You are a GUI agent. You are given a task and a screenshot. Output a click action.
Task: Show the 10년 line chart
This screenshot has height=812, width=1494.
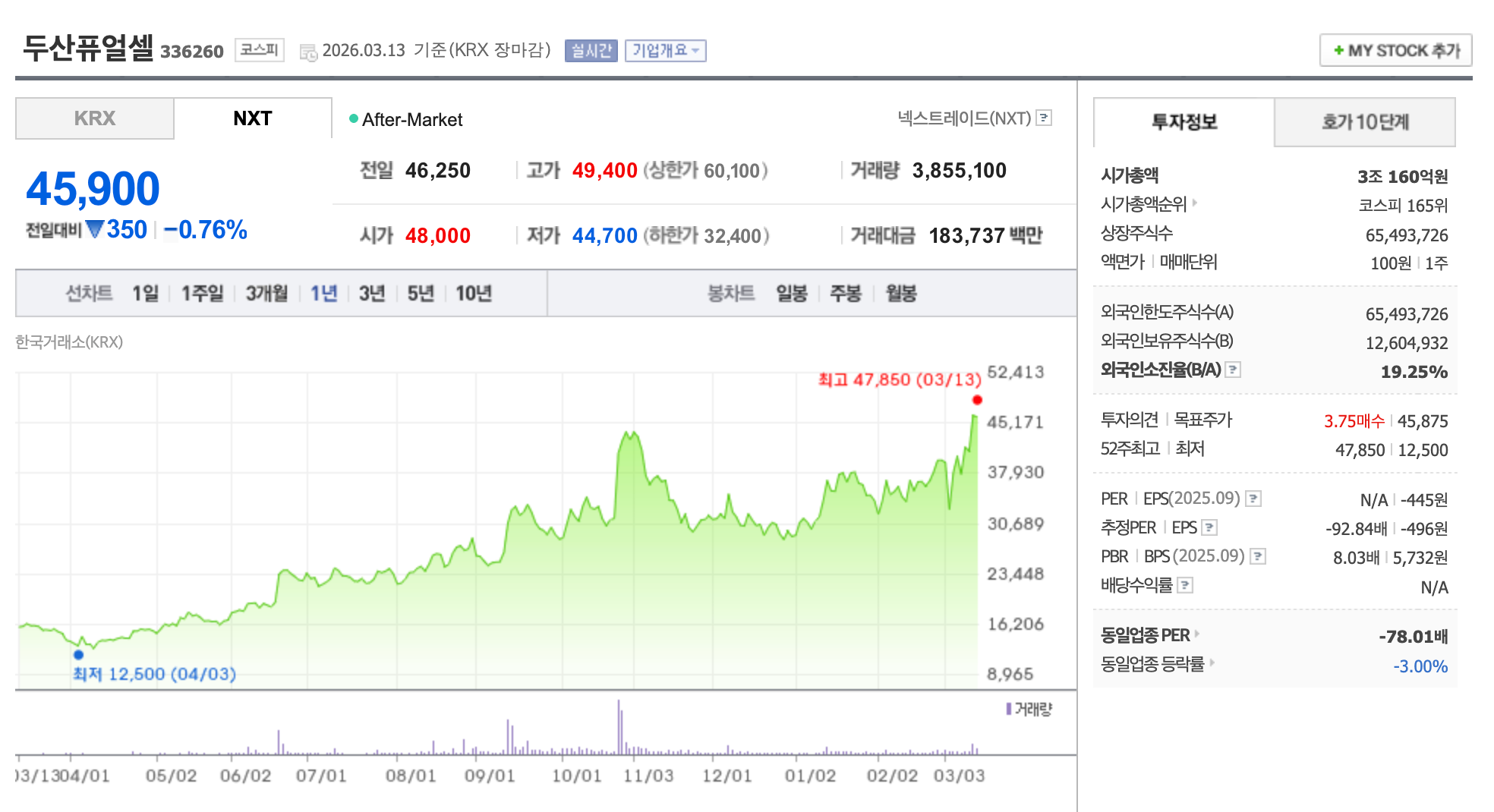coord(474,293)
